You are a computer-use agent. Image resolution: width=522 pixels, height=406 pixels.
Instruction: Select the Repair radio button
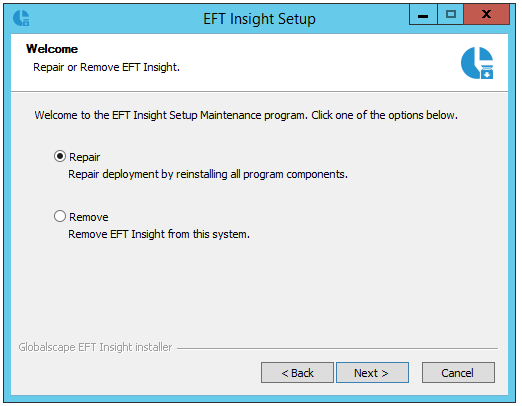point(60,156)
